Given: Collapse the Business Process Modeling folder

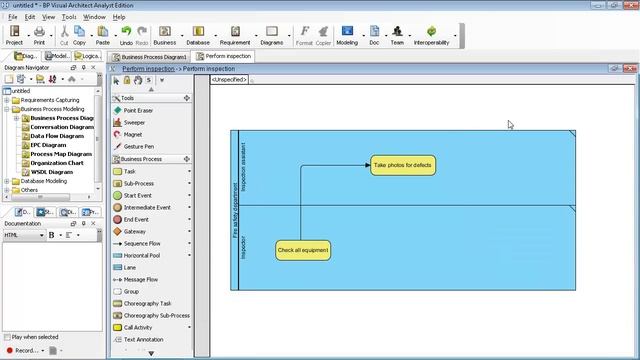Looking at the screenshot, I should (7, 109).
